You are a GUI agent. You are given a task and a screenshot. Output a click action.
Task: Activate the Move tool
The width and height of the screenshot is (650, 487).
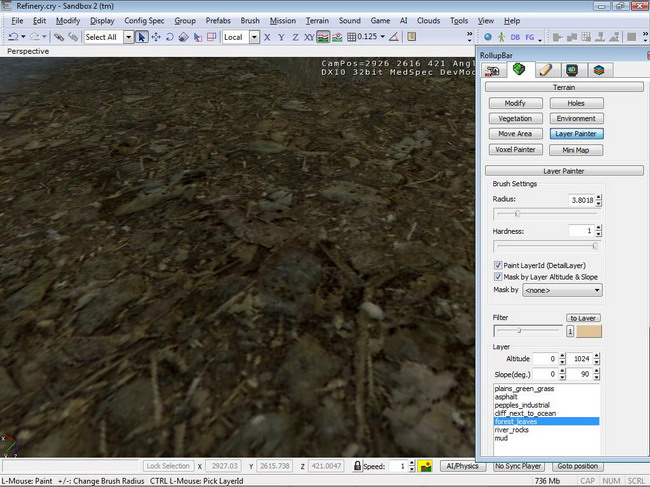156,37
